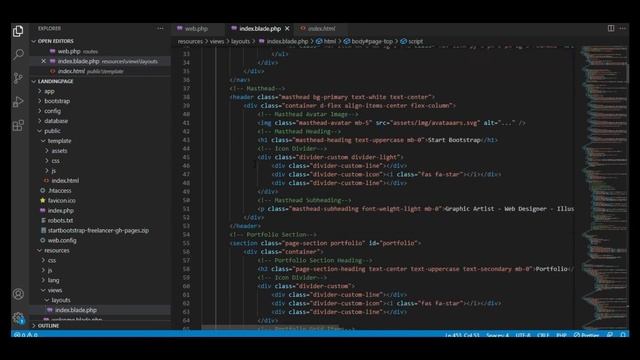Open Explorer panel more actions ellipsis
Viewport: 640px width, 360px height.
point(160,29)
